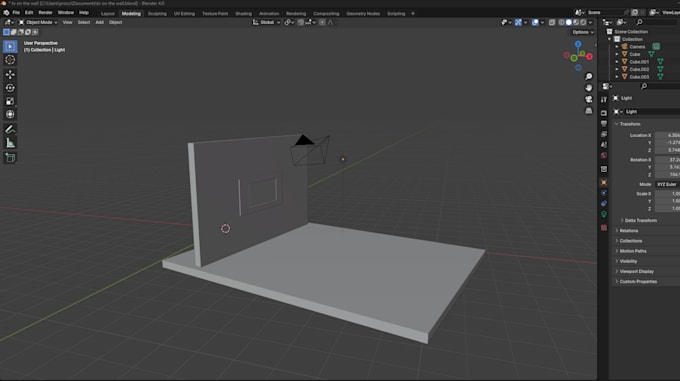Enable solid viewport shading
The width and height of the screenshot is (680, 381).
569,23
